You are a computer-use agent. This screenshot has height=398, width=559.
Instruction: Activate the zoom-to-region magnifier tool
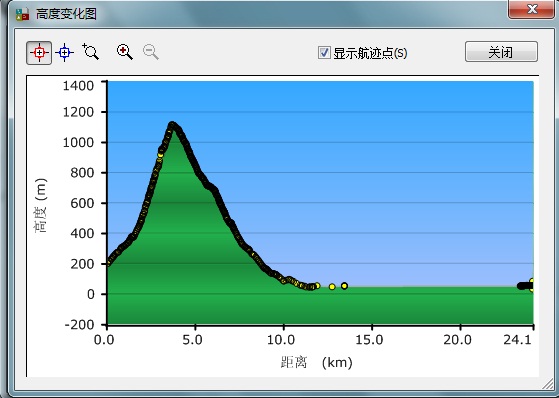coord(91,52)
